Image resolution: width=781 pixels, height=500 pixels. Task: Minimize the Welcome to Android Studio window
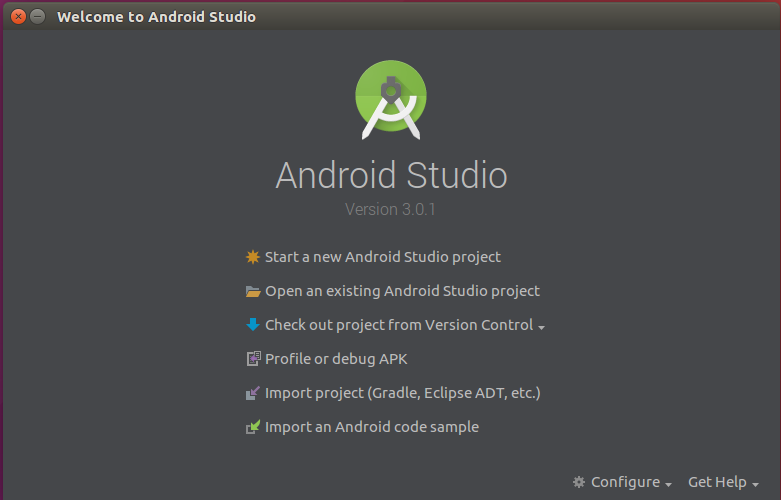(37, 16)
